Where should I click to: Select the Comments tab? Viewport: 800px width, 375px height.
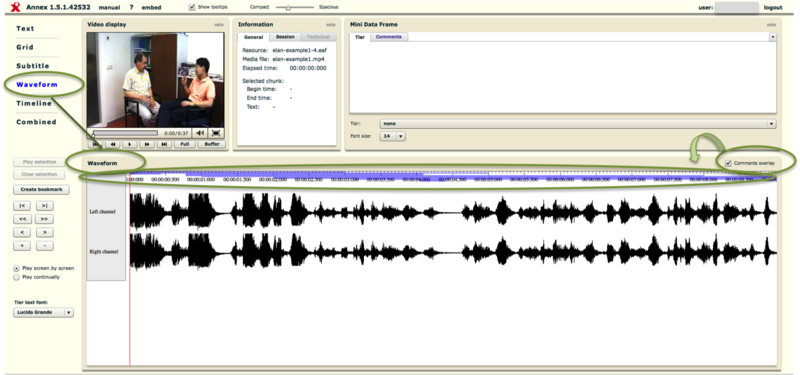[x=389, y=37]
